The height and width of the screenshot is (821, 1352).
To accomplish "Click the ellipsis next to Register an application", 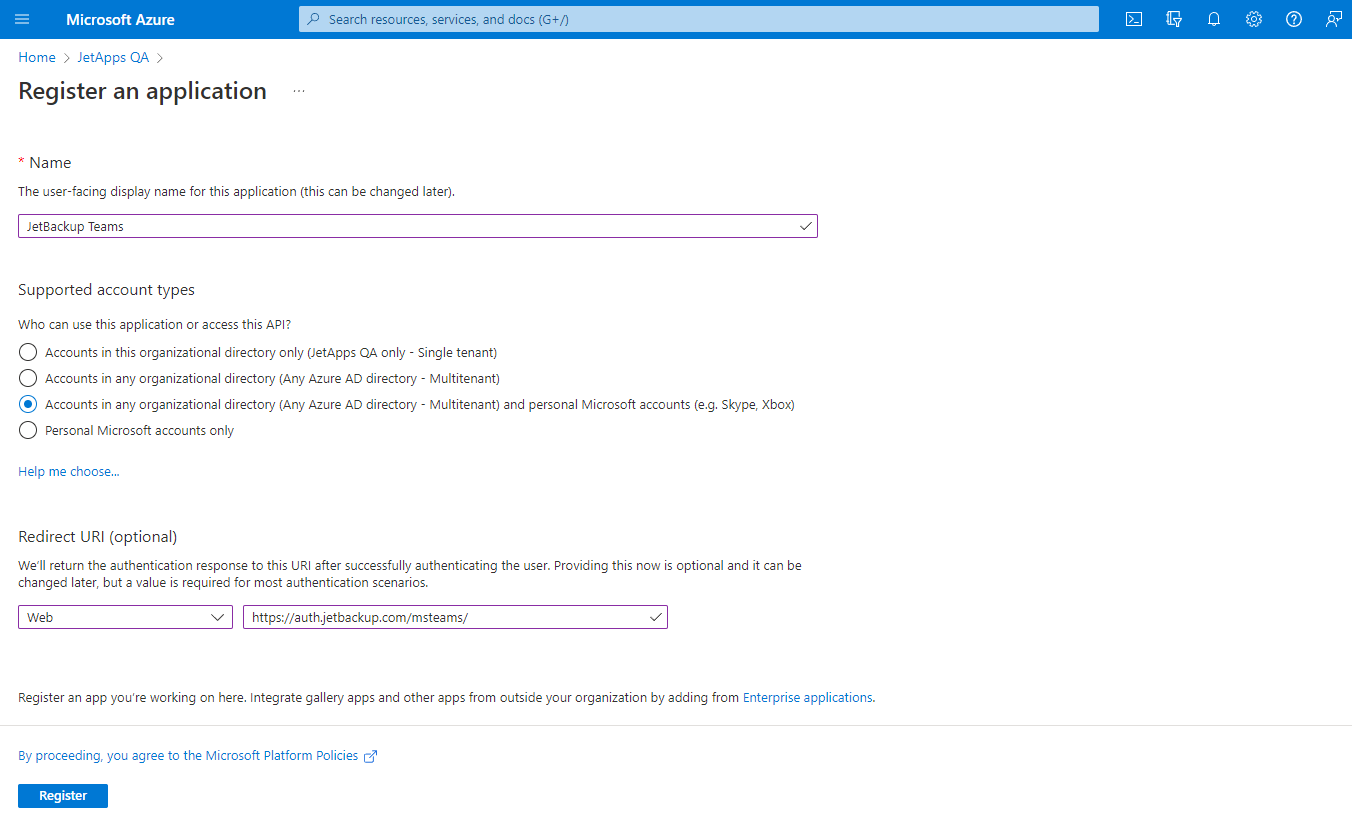I will (x=298, y=91).
